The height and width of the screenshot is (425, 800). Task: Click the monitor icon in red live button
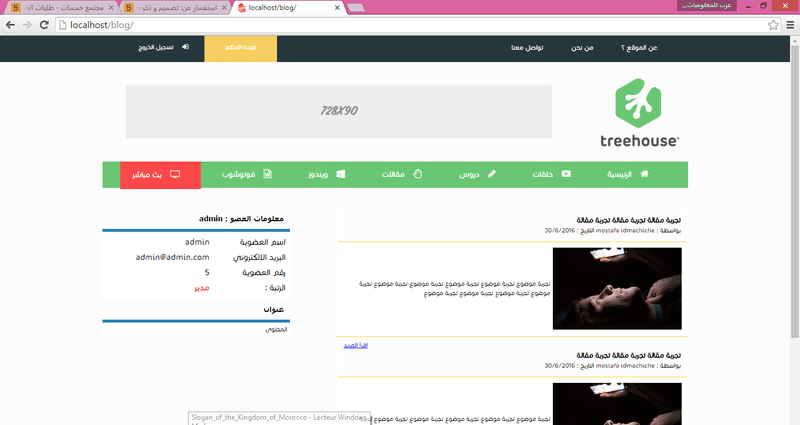(175, 174)
